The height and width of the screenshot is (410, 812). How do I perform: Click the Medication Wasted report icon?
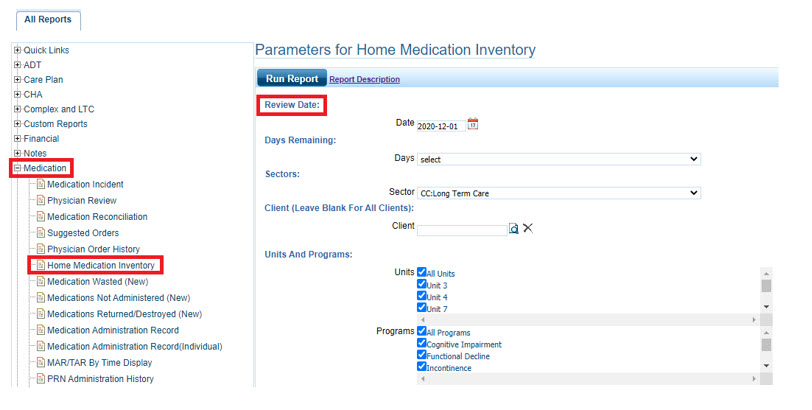click(40, 282)
